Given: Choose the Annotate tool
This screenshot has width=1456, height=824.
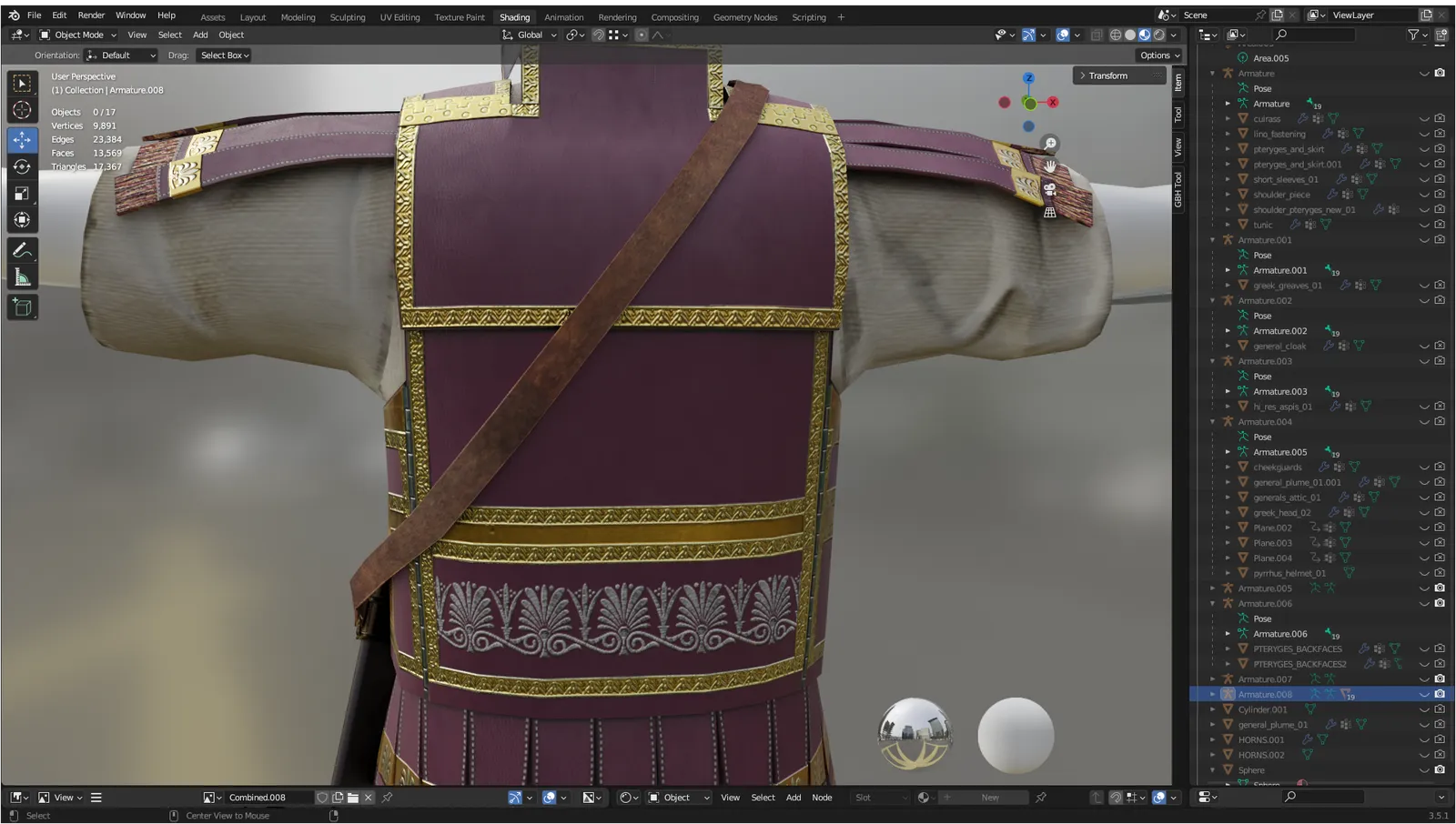Looking at the screenshot, I should 22,250.
